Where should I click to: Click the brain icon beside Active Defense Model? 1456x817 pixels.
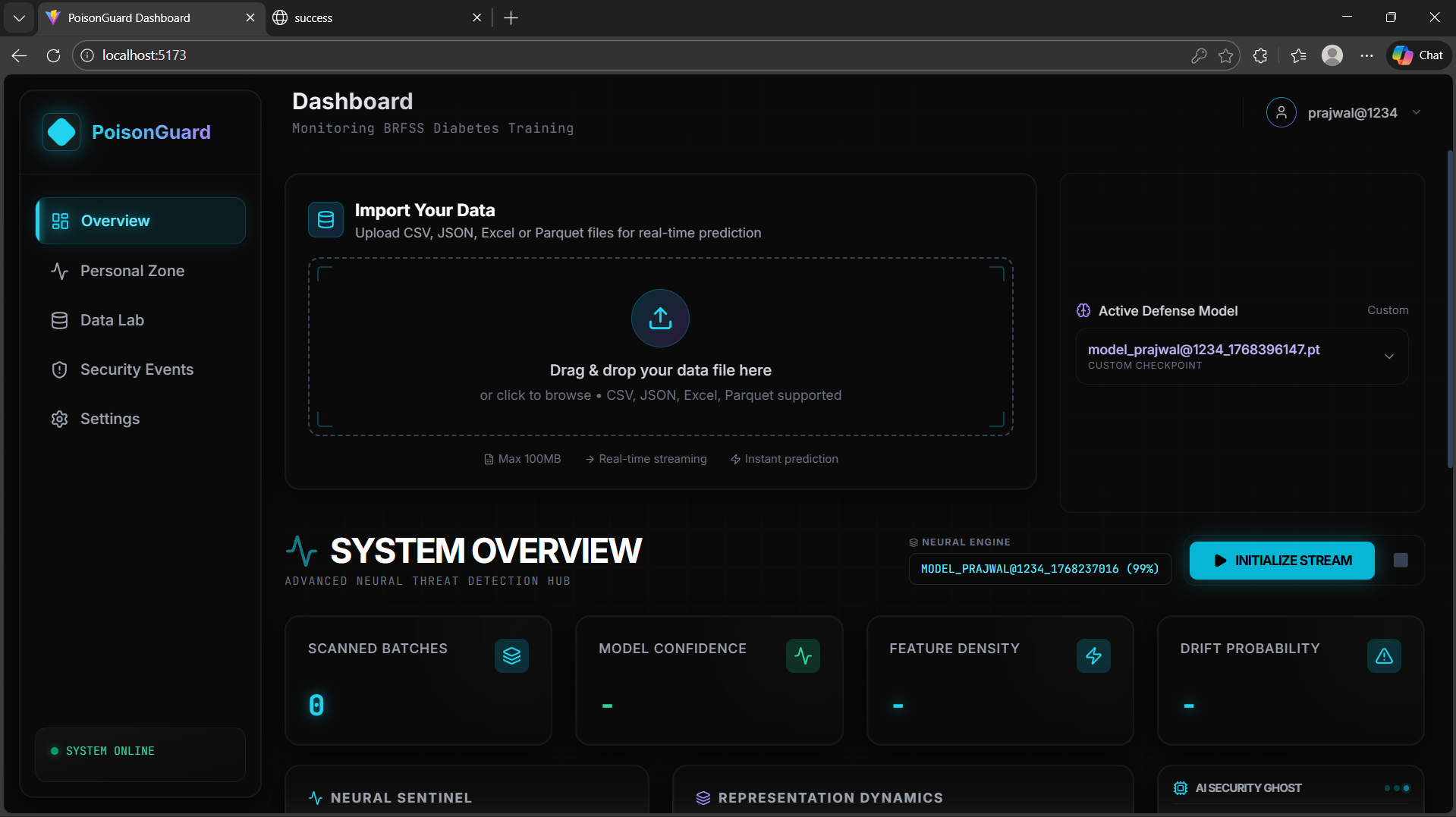(x=1083, y=310)
